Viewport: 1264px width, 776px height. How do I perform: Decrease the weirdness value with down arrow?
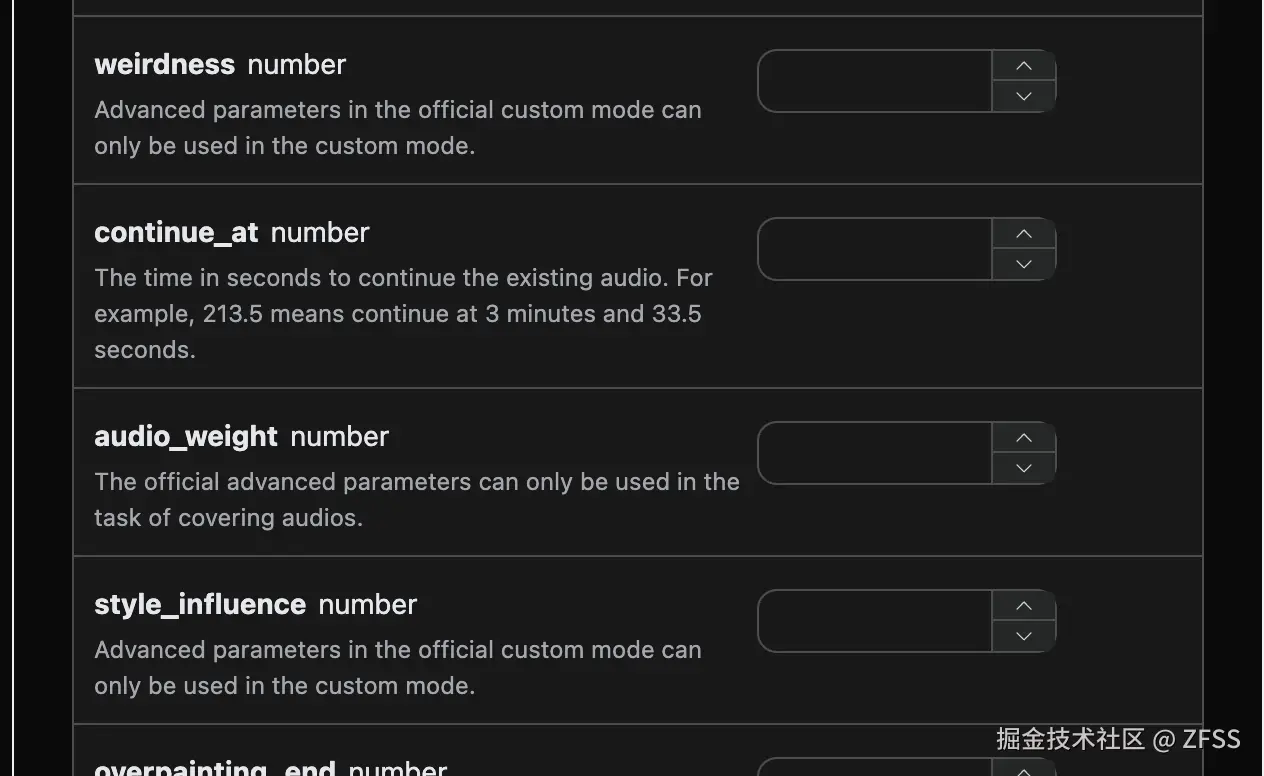1023,96
